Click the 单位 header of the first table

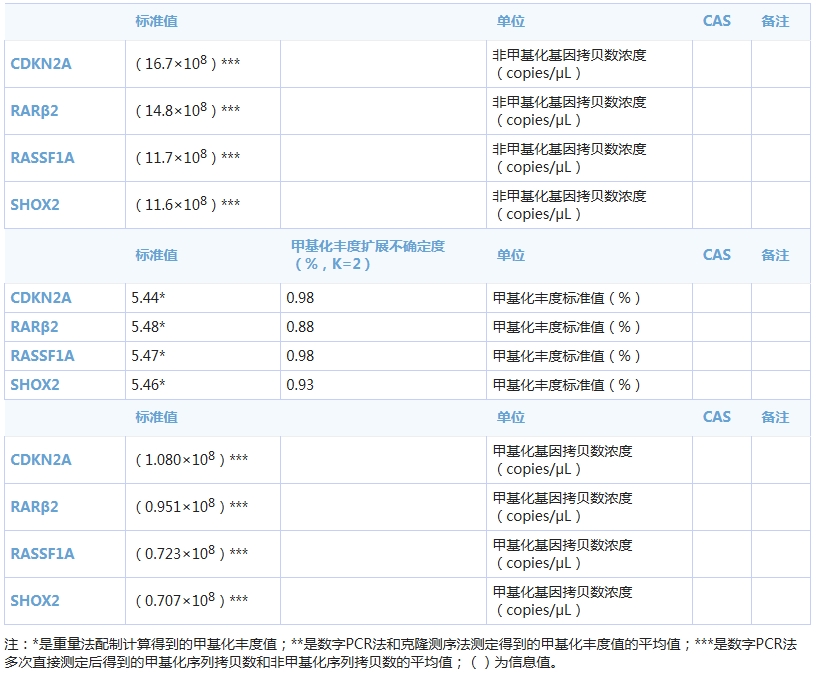510,21
